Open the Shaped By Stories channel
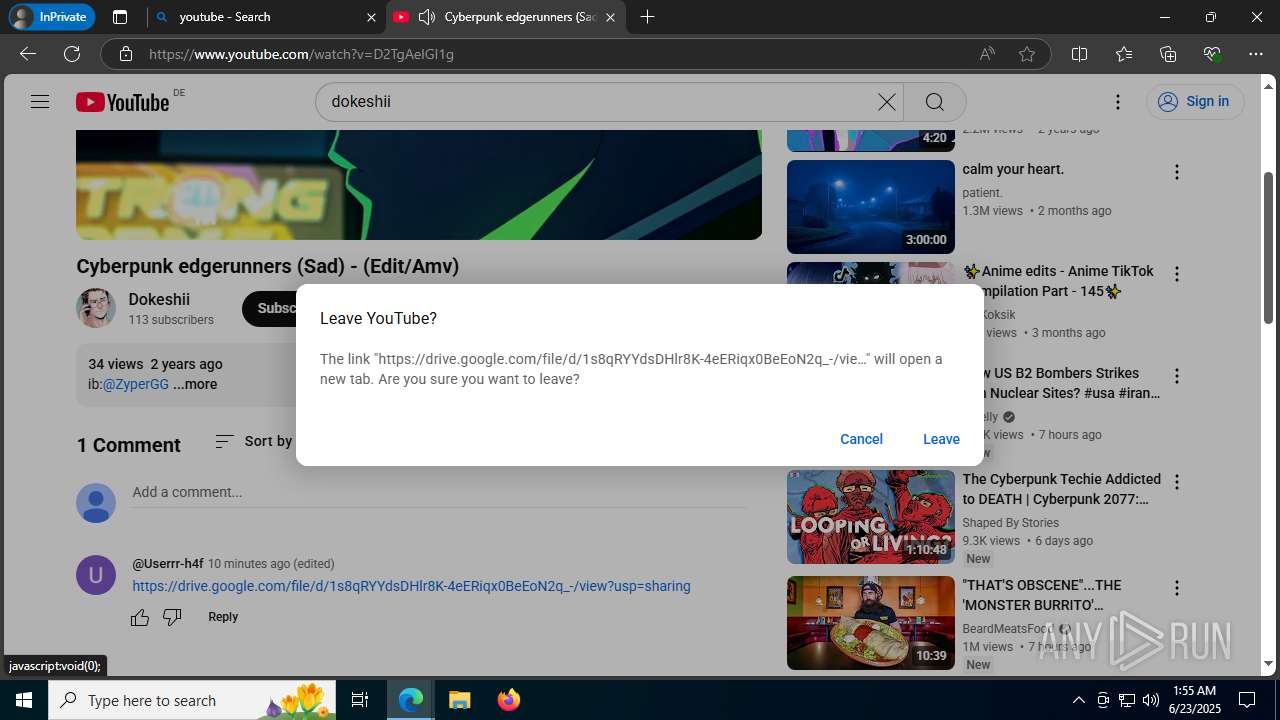Screen dimensions: 1280x720 coord(1011,522)
